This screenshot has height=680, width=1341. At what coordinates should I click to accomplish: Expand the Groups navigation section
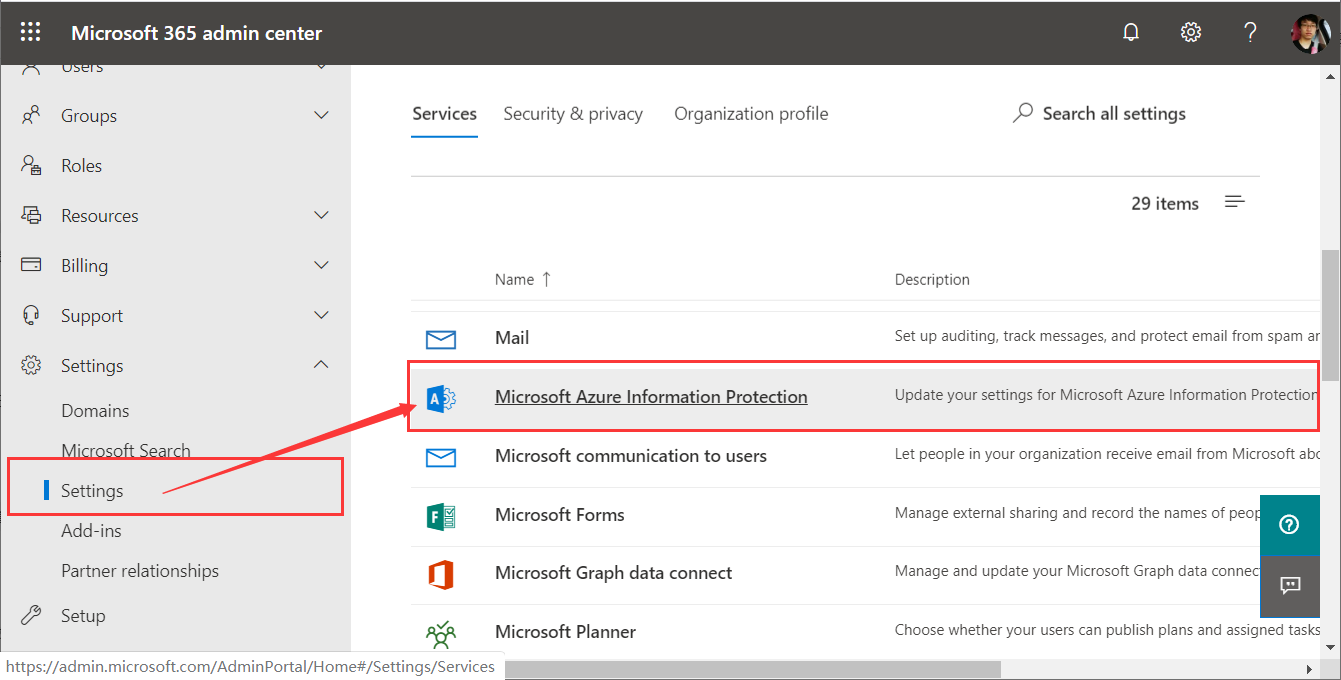pyautogui.click(x=321, y=116)
